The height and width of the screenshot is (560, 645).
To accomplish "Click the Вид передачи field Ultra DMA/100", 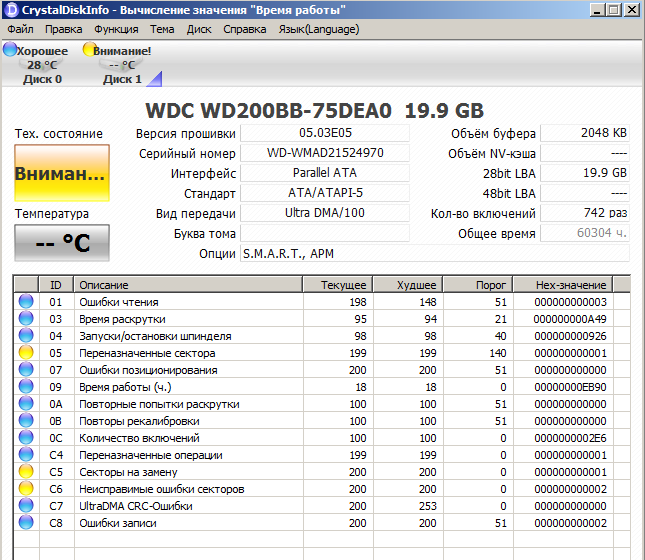I will coord(325,213).
